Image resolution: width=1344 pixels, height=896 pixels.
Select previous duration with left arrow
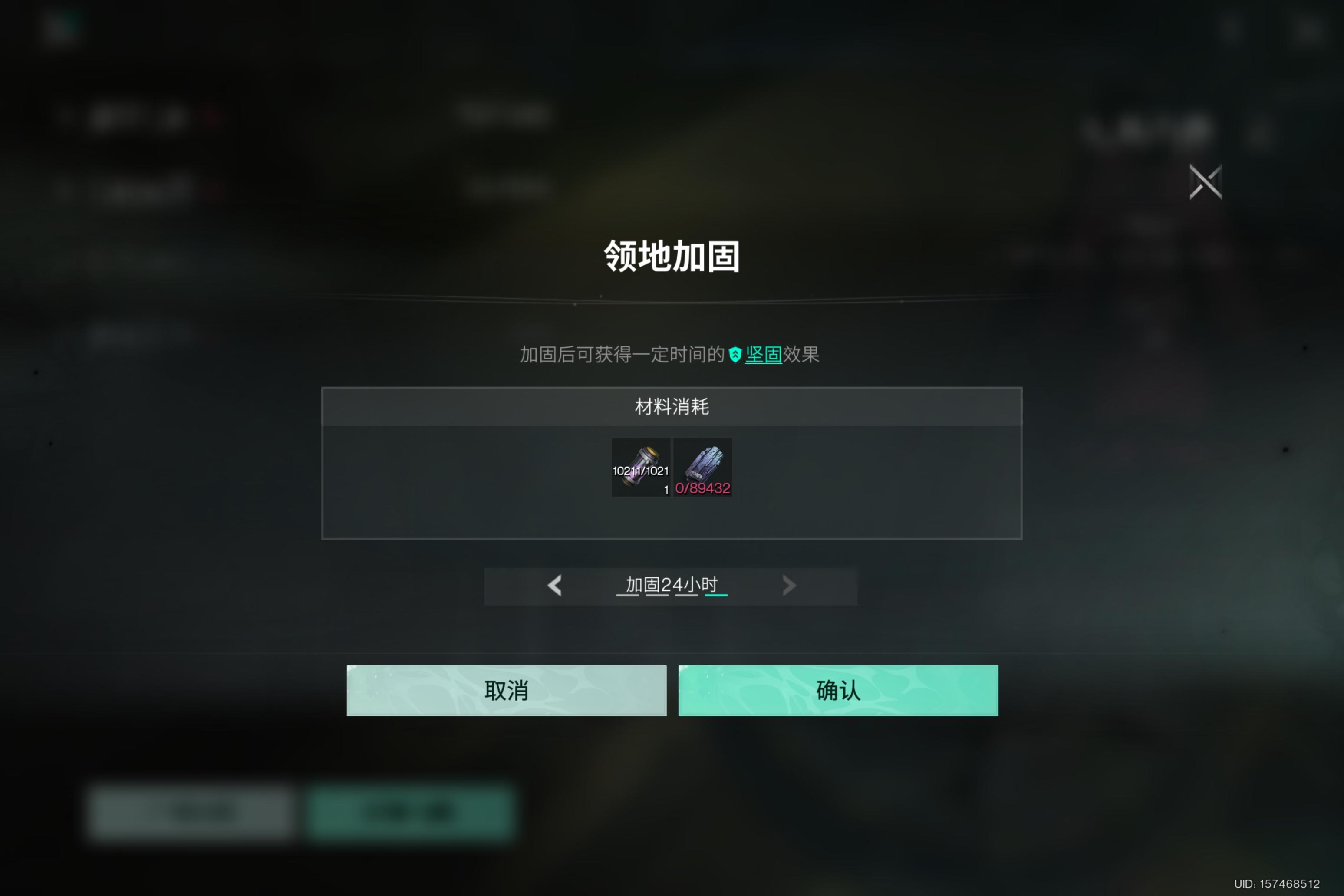click(554, 585)
